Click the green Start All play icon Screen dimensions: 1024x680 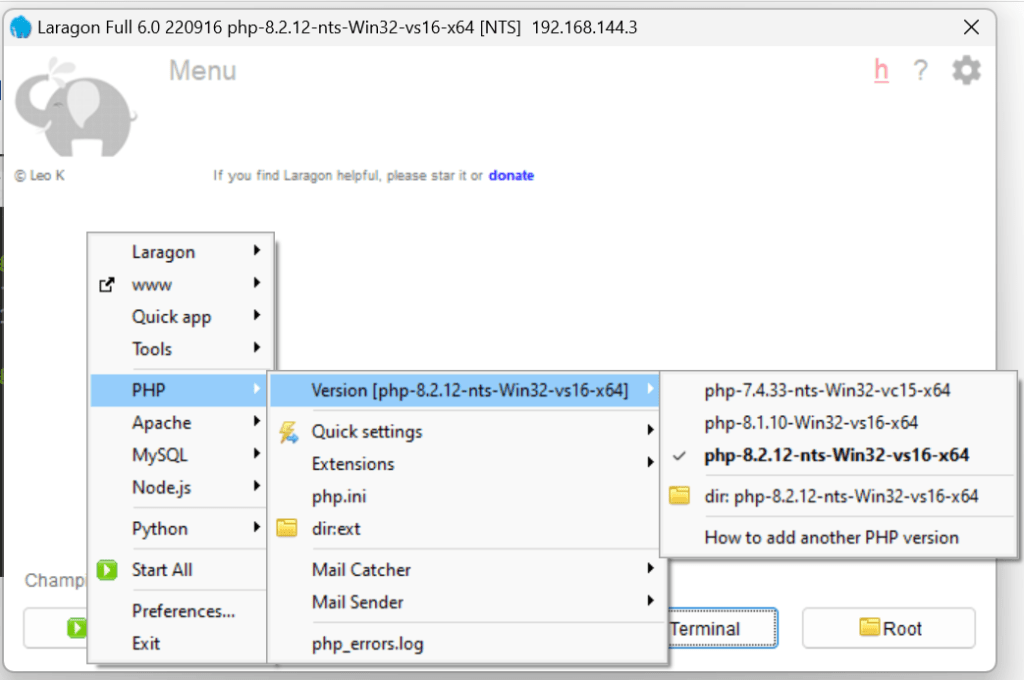(107, 570)
